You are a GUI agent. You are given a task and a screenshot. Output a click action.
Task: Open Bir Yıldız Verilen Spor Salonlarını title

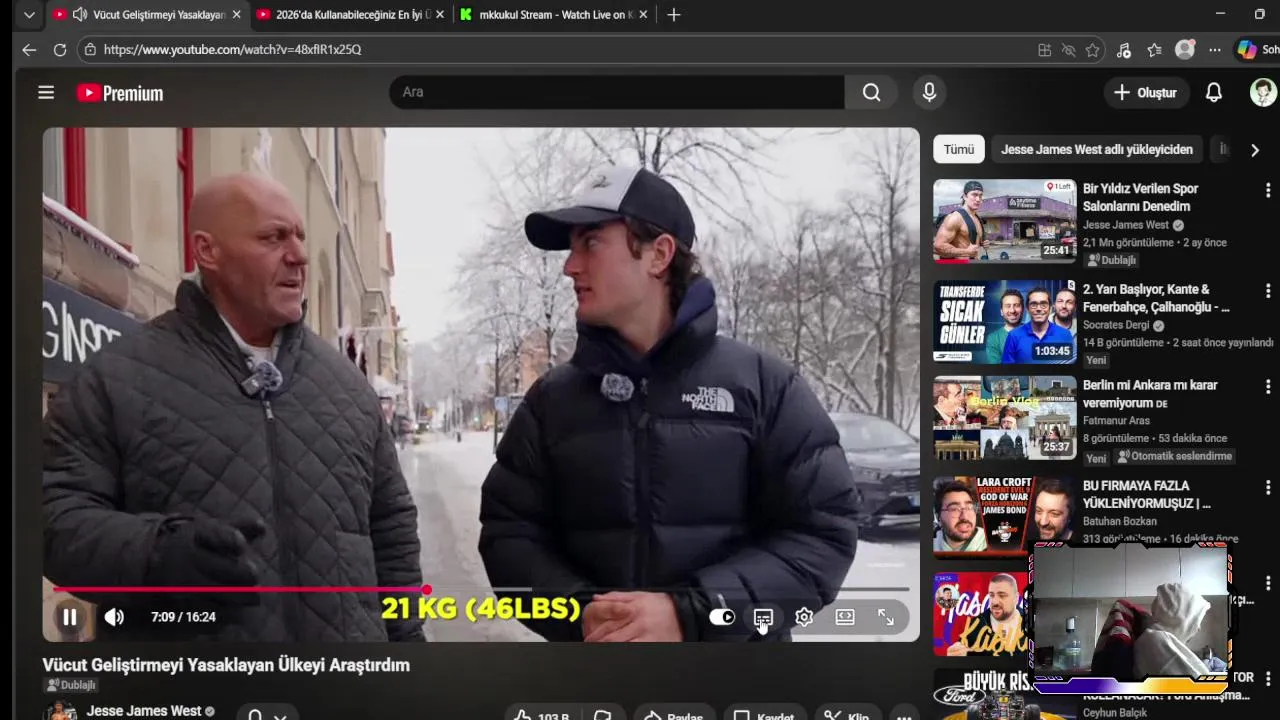tap(1140, 197)
